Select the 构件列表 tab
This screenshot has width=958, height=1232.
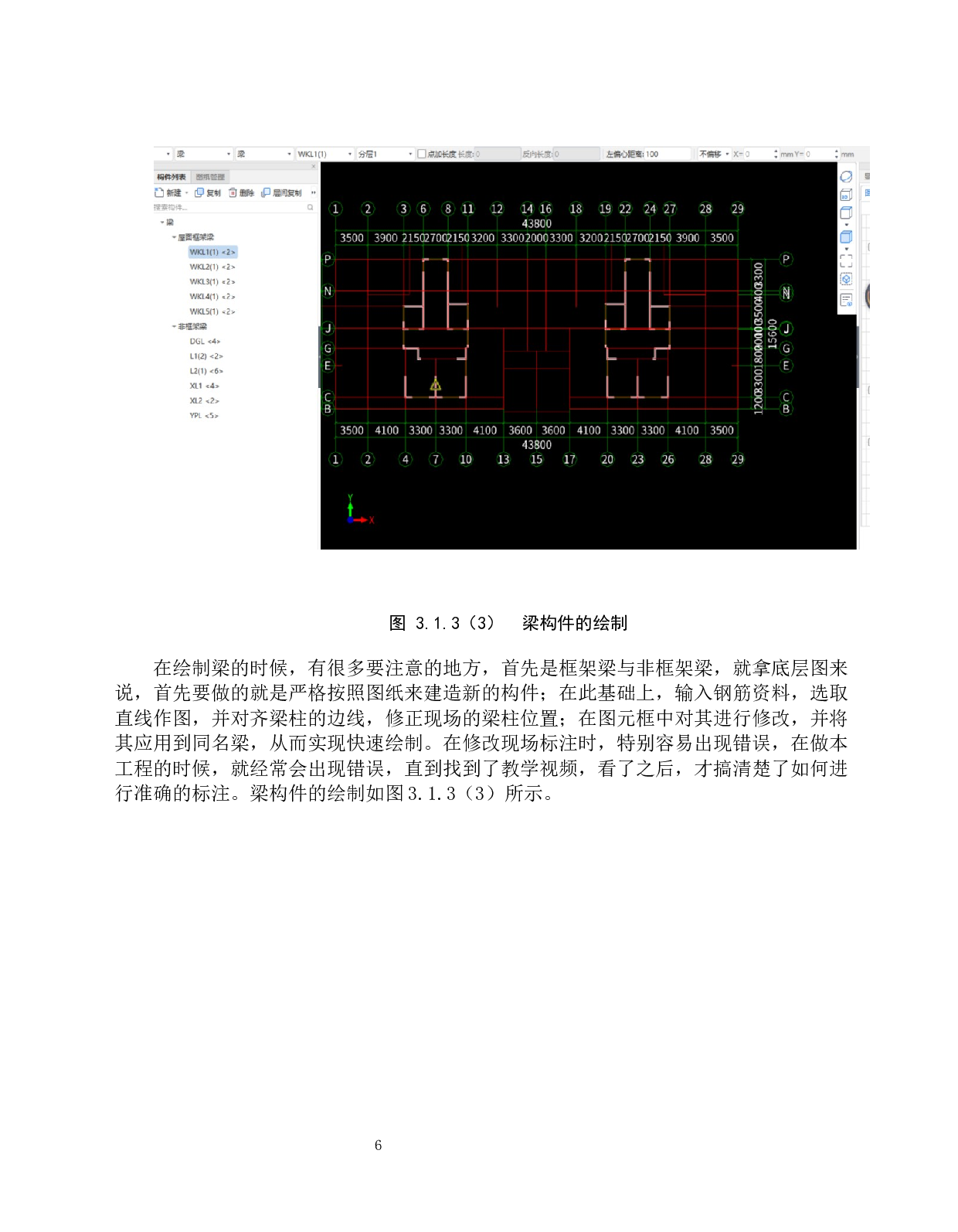pos(172,177)
